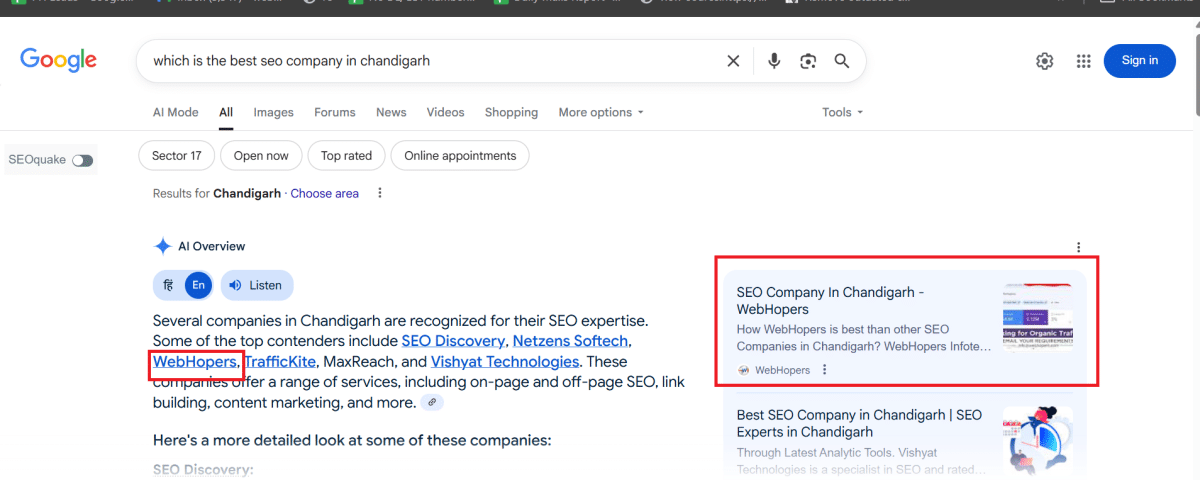This screenshot has width=1200, height=480.
Task: Select the En language option
Action: click(x=199, y=285)
